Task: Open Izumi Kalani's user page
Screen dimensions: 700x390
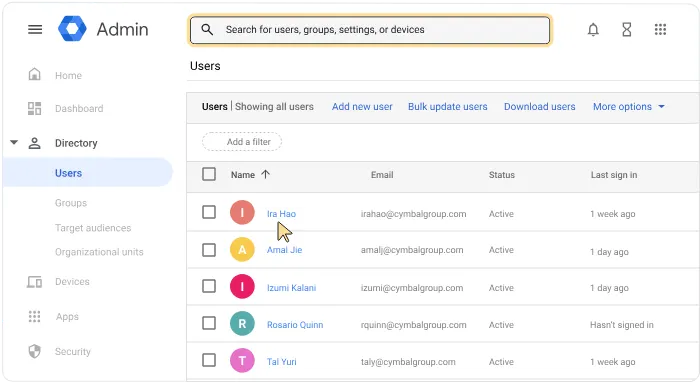Action: tap(291, 288)
